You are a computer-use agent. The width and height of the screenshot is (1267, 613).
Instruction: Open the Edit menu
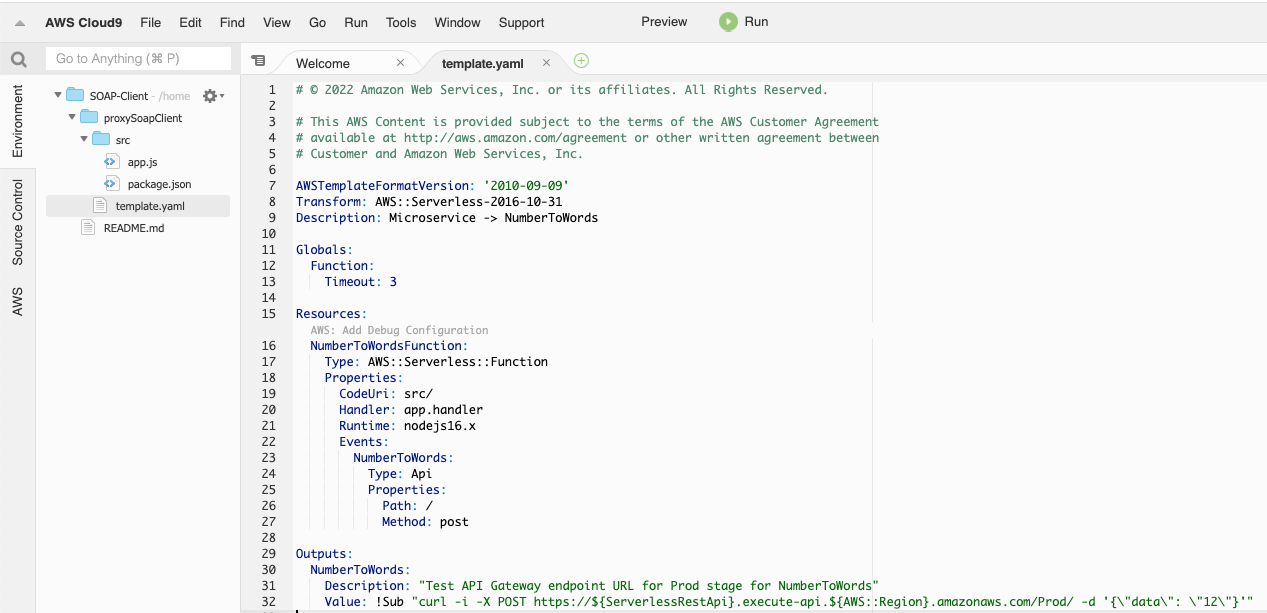[x=190, y=22]
